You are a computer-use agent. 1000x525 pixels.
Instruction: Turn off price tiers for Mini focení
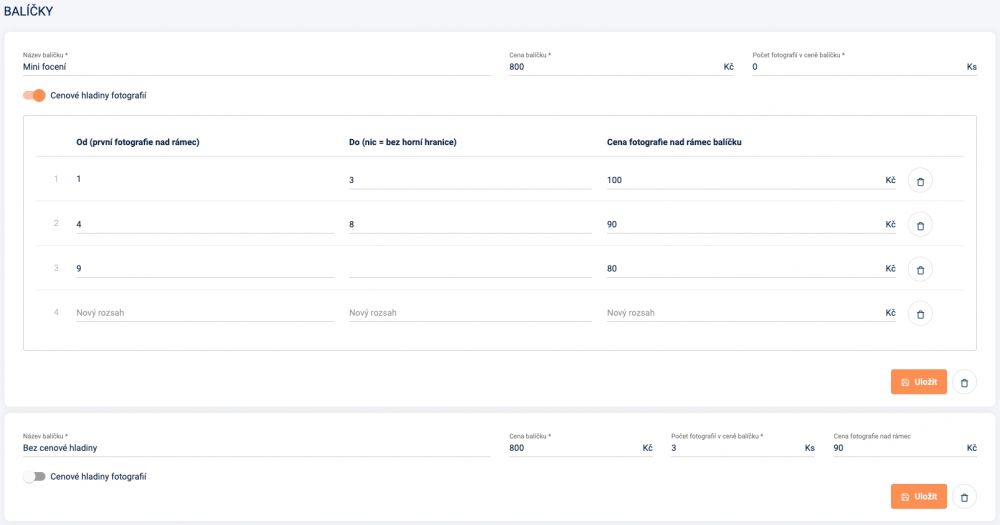coord(34,95)
